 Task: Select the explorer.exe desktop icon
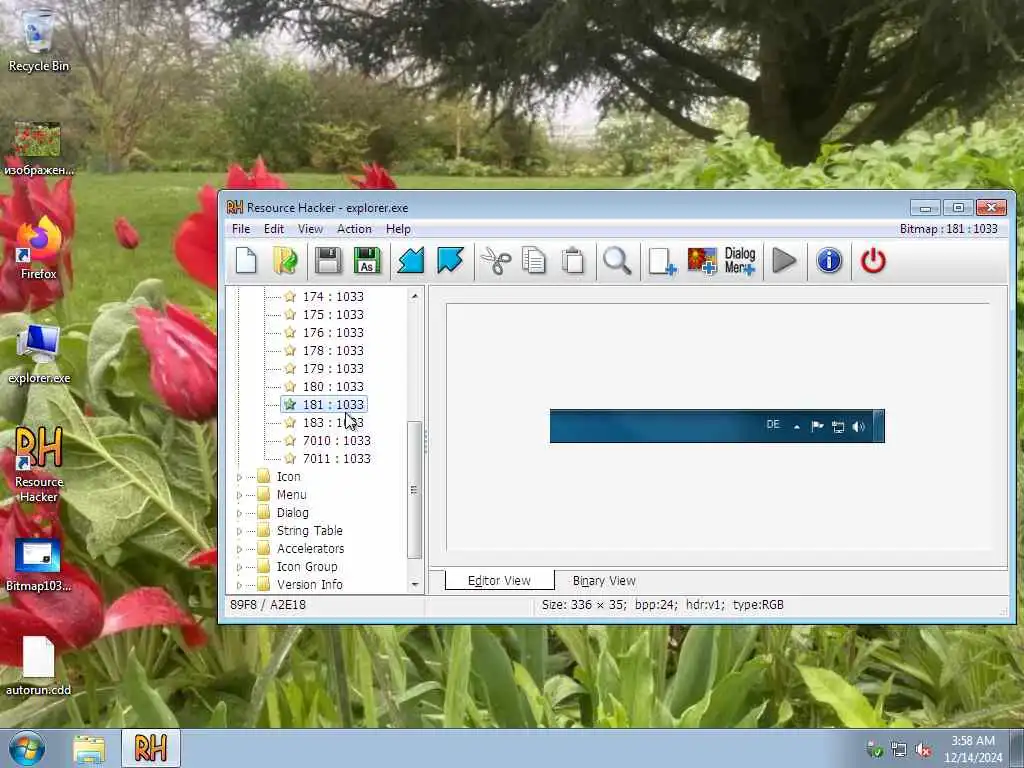[39, 353]
